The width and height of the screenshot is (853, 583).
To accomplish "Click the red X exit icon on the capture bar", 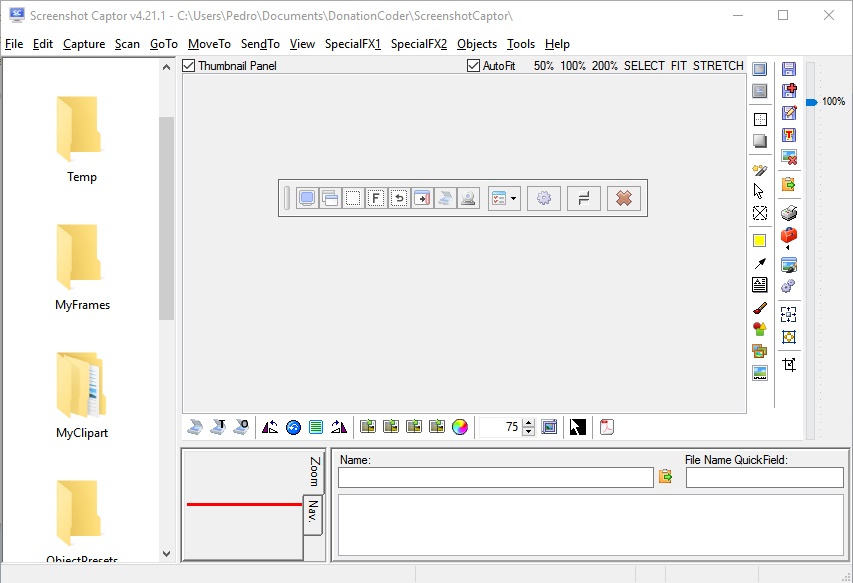I will [x=623, y=198].
